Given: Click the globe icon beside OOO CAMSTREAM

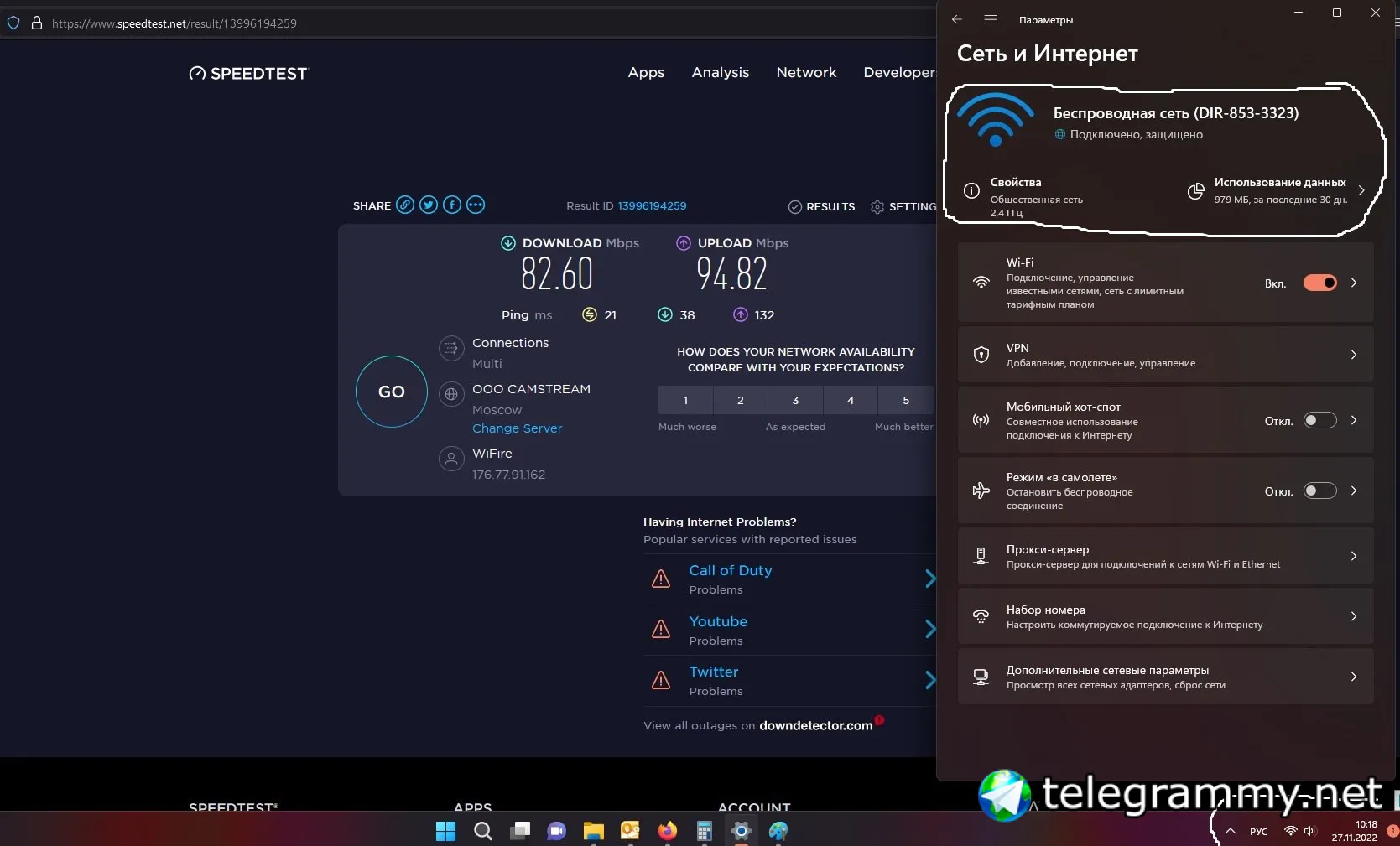Looking at the screenshot, I should click(451, 394).
